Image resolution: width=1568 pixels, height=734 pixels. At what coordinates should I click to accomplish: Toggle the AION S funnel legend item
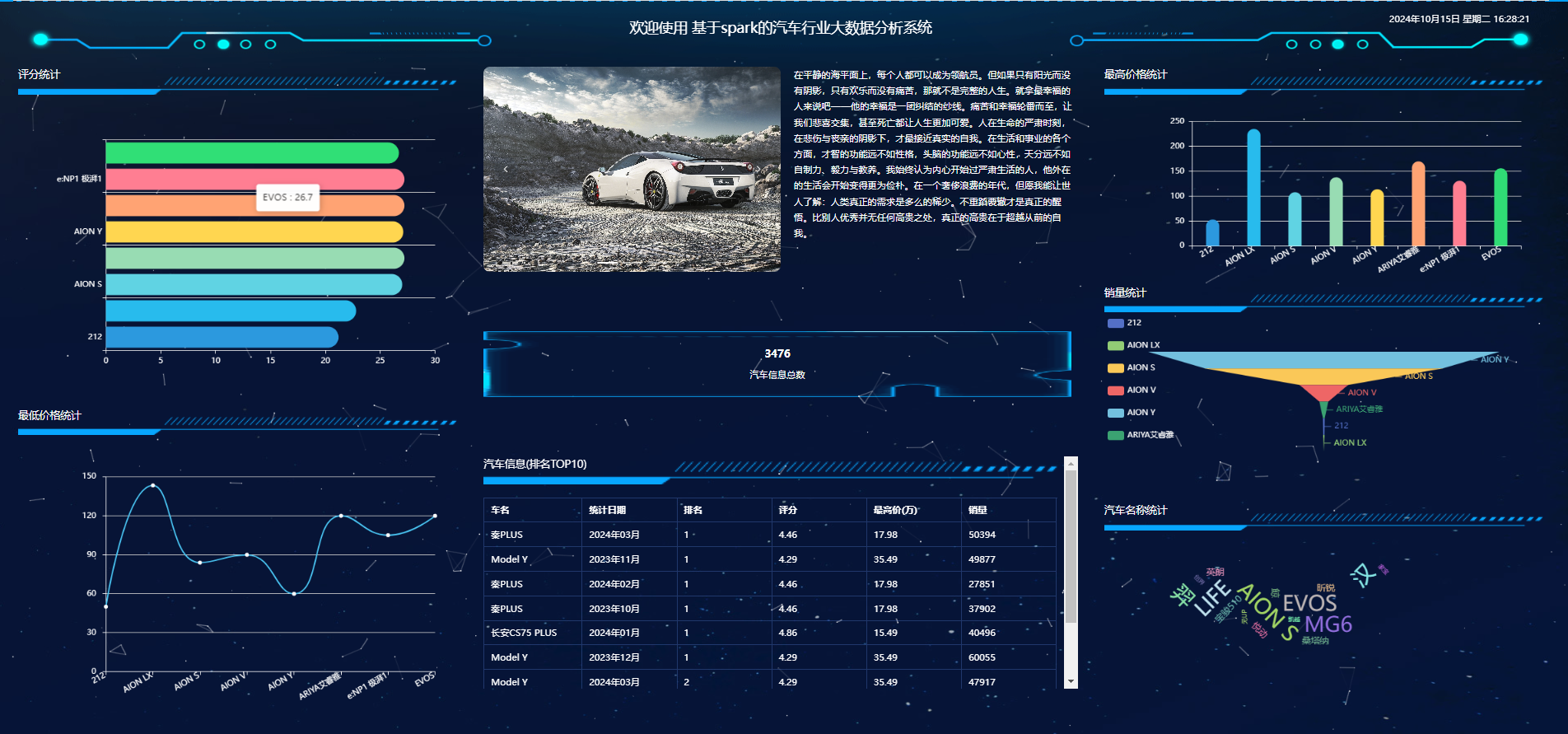(x=1132, y=367)
